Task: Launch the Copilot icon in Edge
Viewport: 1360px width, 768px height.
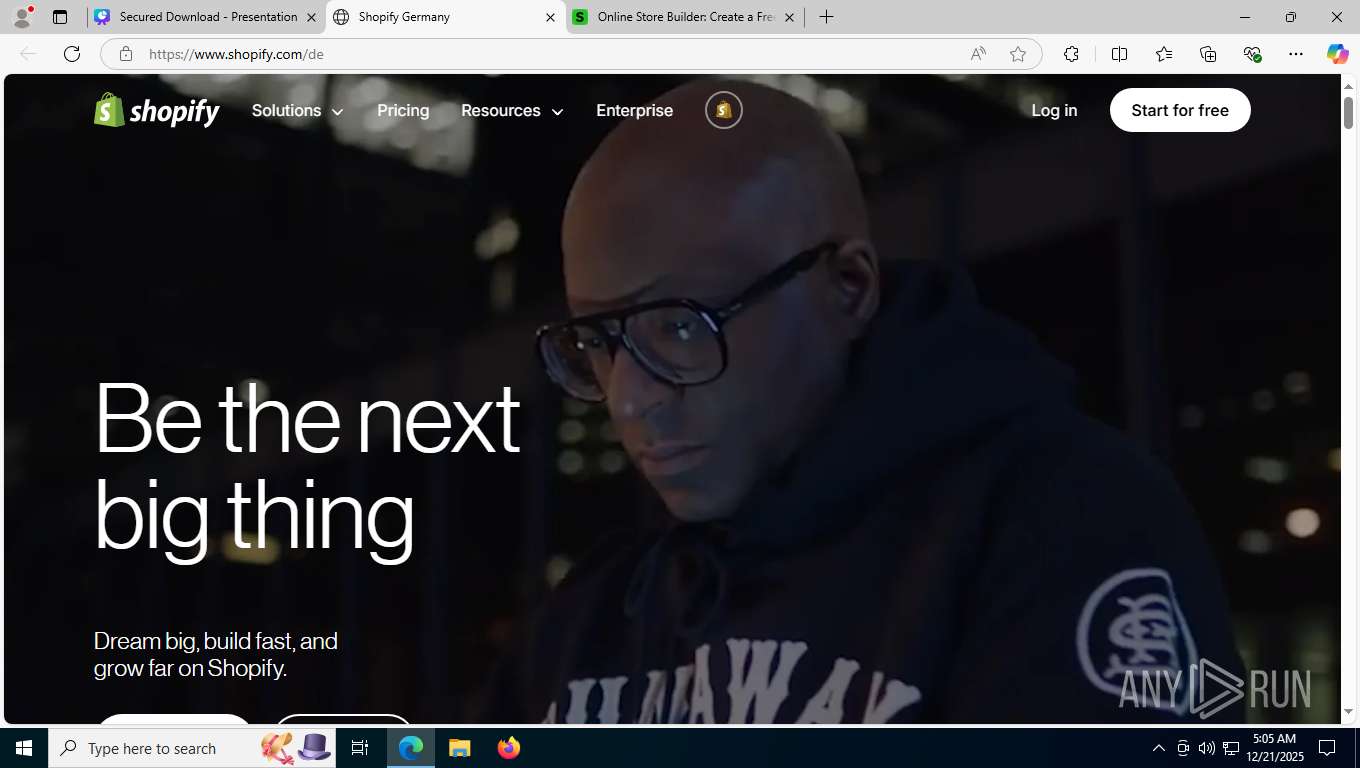Action: (x=1337, y=54)
